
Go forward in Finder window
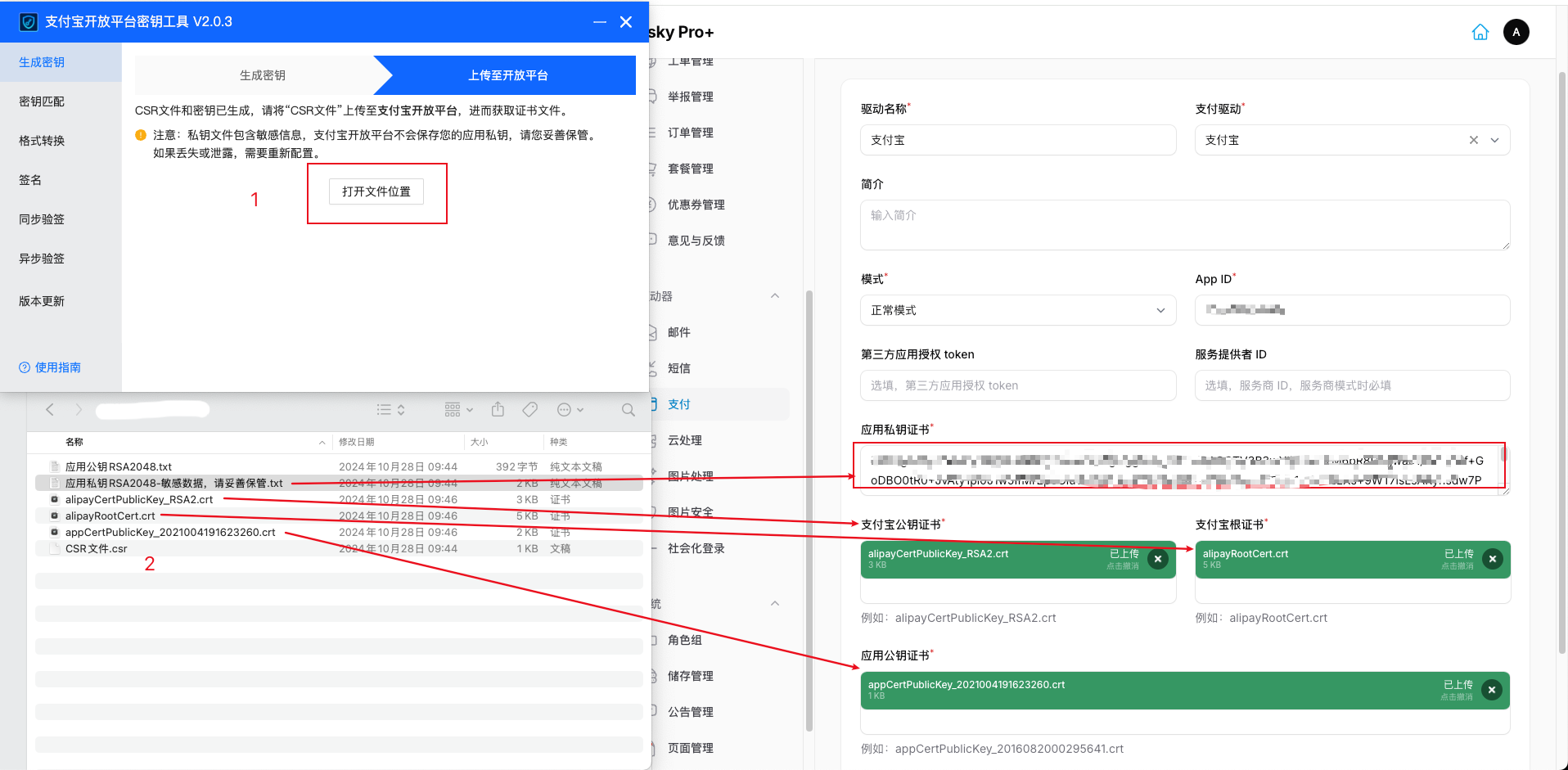point(79,409)
